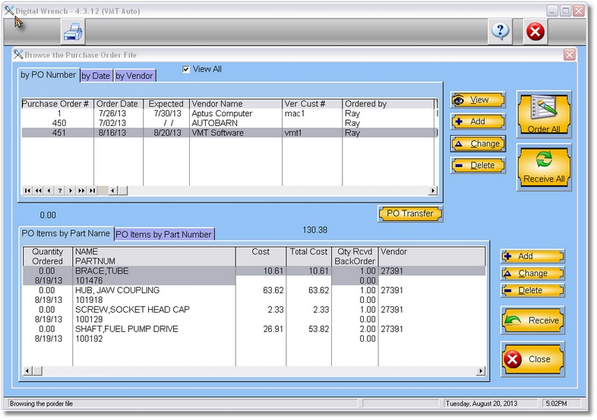Open the PO Items by Part Number tab
The width and height of the screenshot is (597, 420).
(164, 234)
